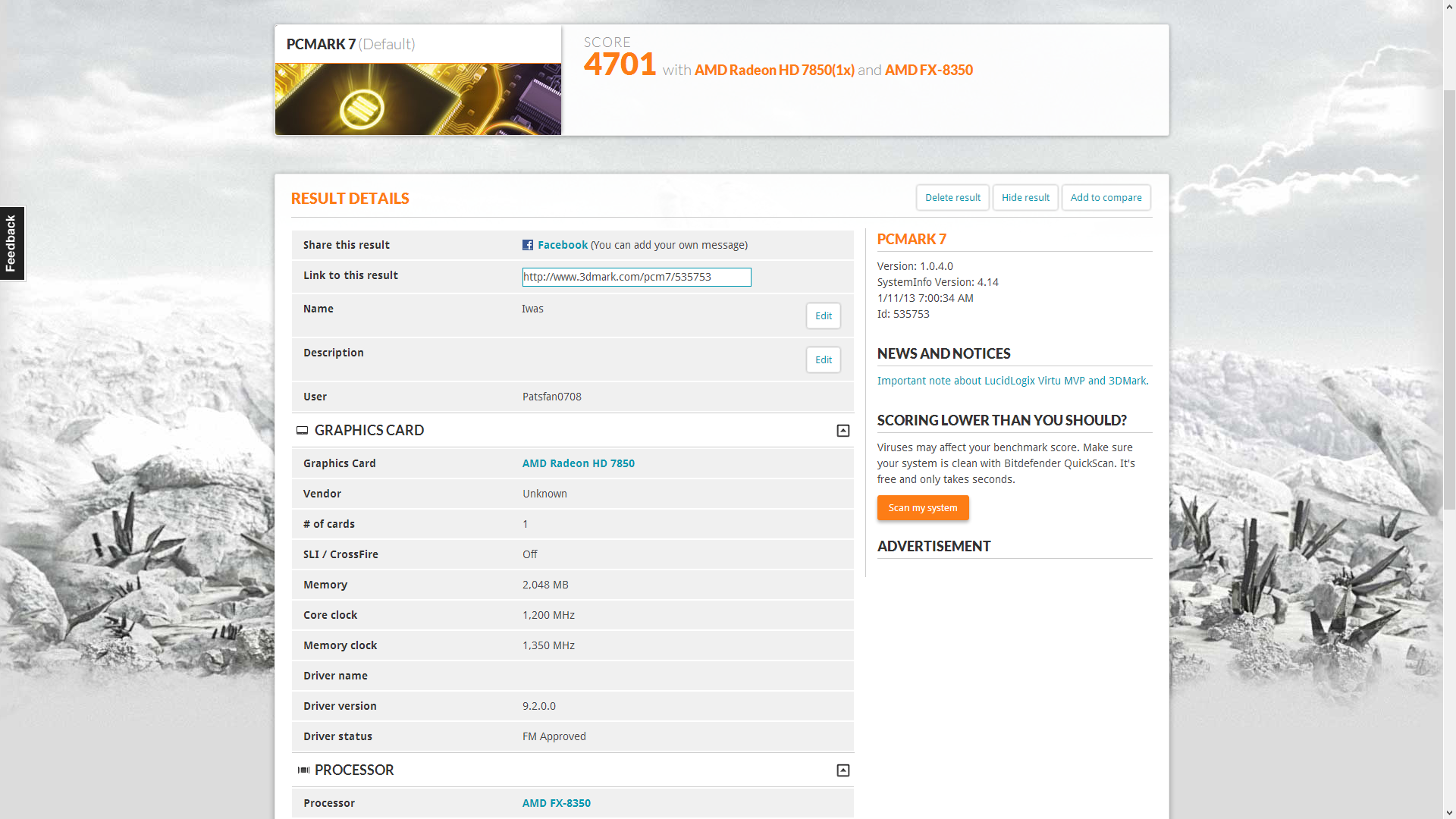Click Add to compare button
Image resolution: width=1456 pixels, height=819 pixels.
click(1106, 197)
